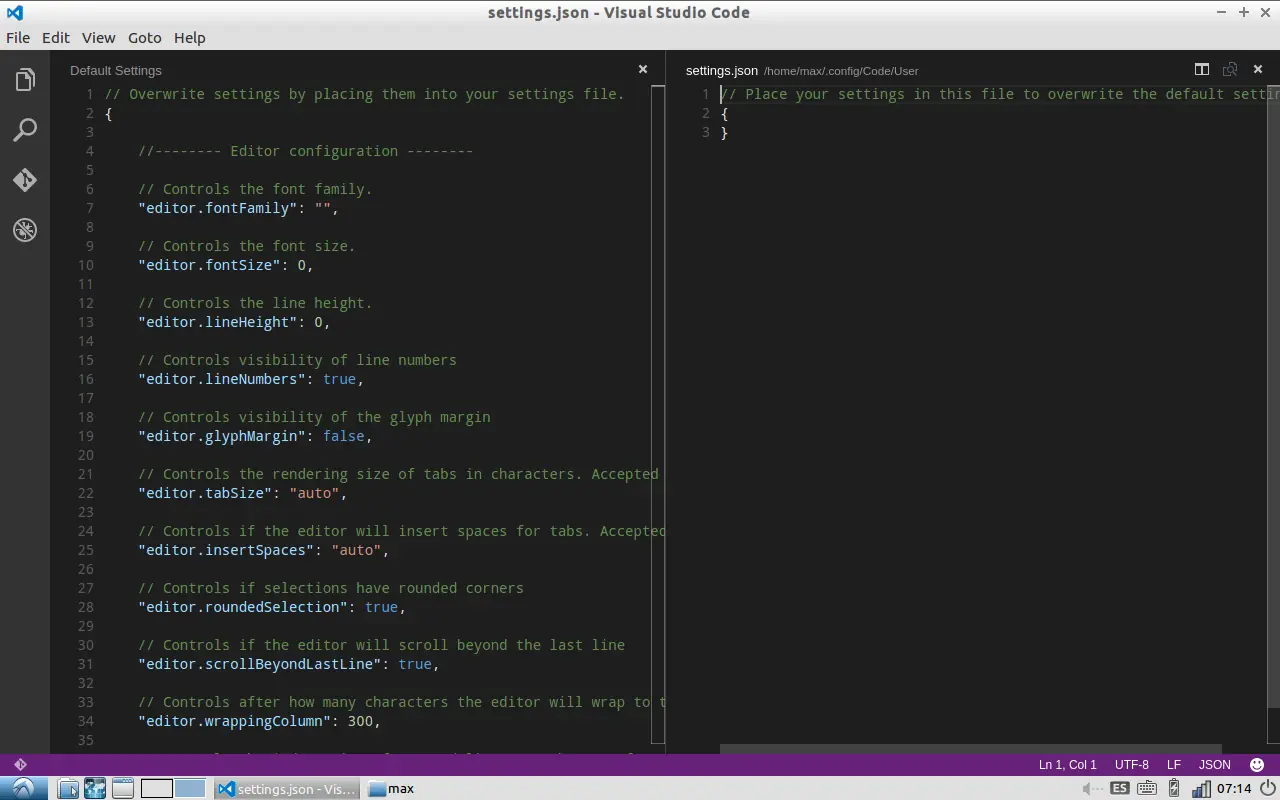
Task: Launch the web browser from the taskbar
Action: 95,788
